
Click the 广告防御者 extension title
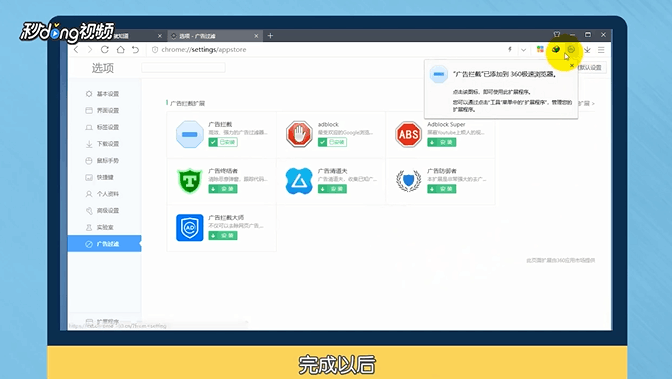[x=442, y=171]
